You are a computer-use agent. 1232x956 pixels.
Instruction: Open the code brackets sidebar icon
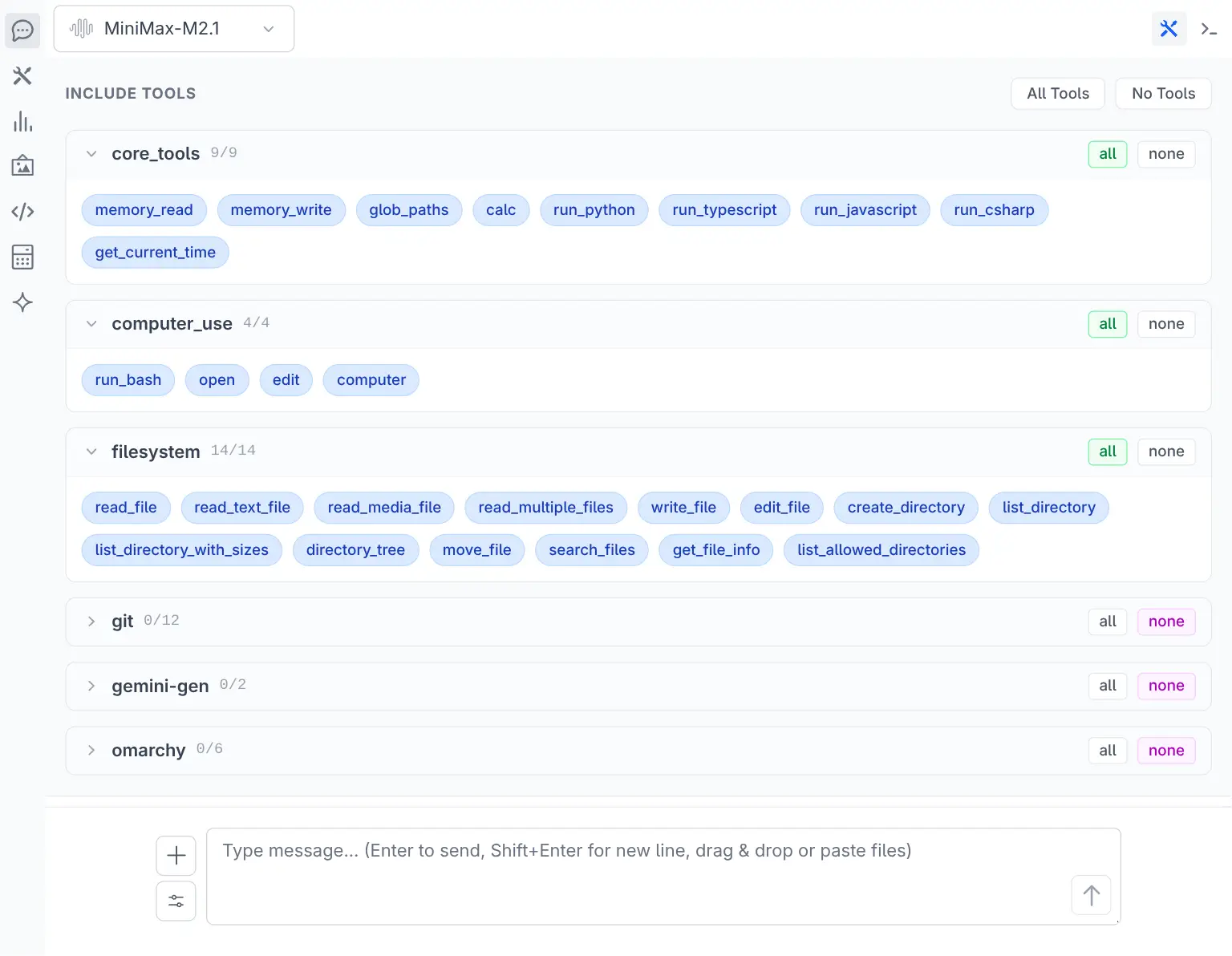22,212
